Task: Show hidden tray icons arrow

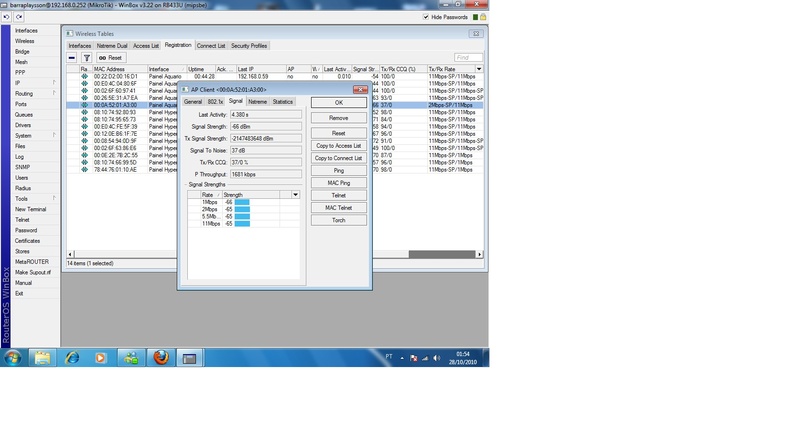Action: (x=402, y=358)
